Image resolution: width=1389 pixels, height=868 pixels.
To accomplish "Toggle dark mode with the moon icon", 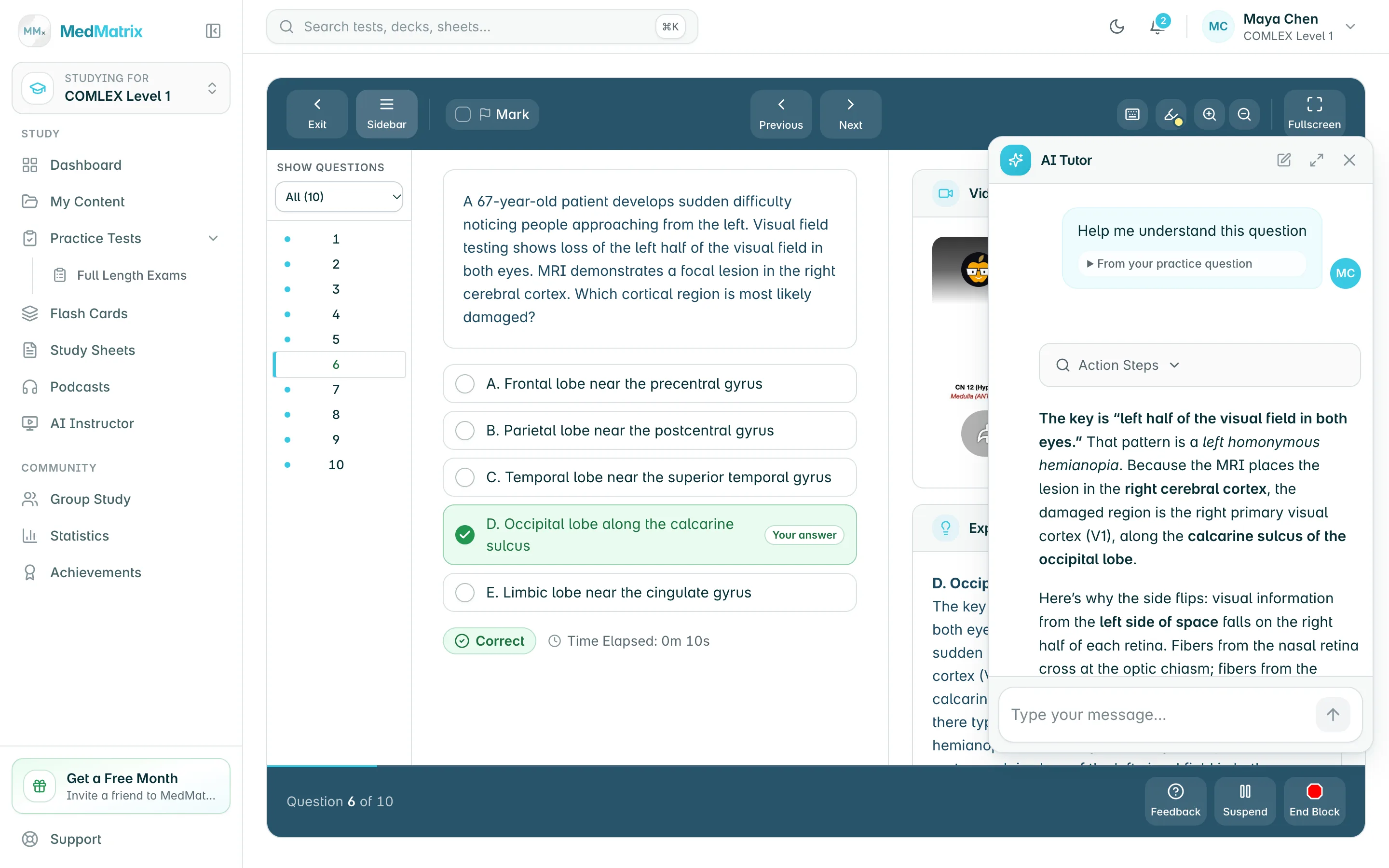I will point(1117,27).
